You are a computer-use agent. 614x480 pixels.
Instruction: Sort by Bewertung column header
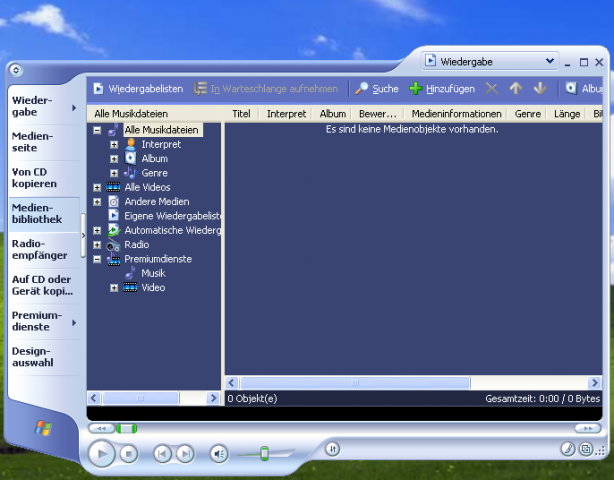378,114
